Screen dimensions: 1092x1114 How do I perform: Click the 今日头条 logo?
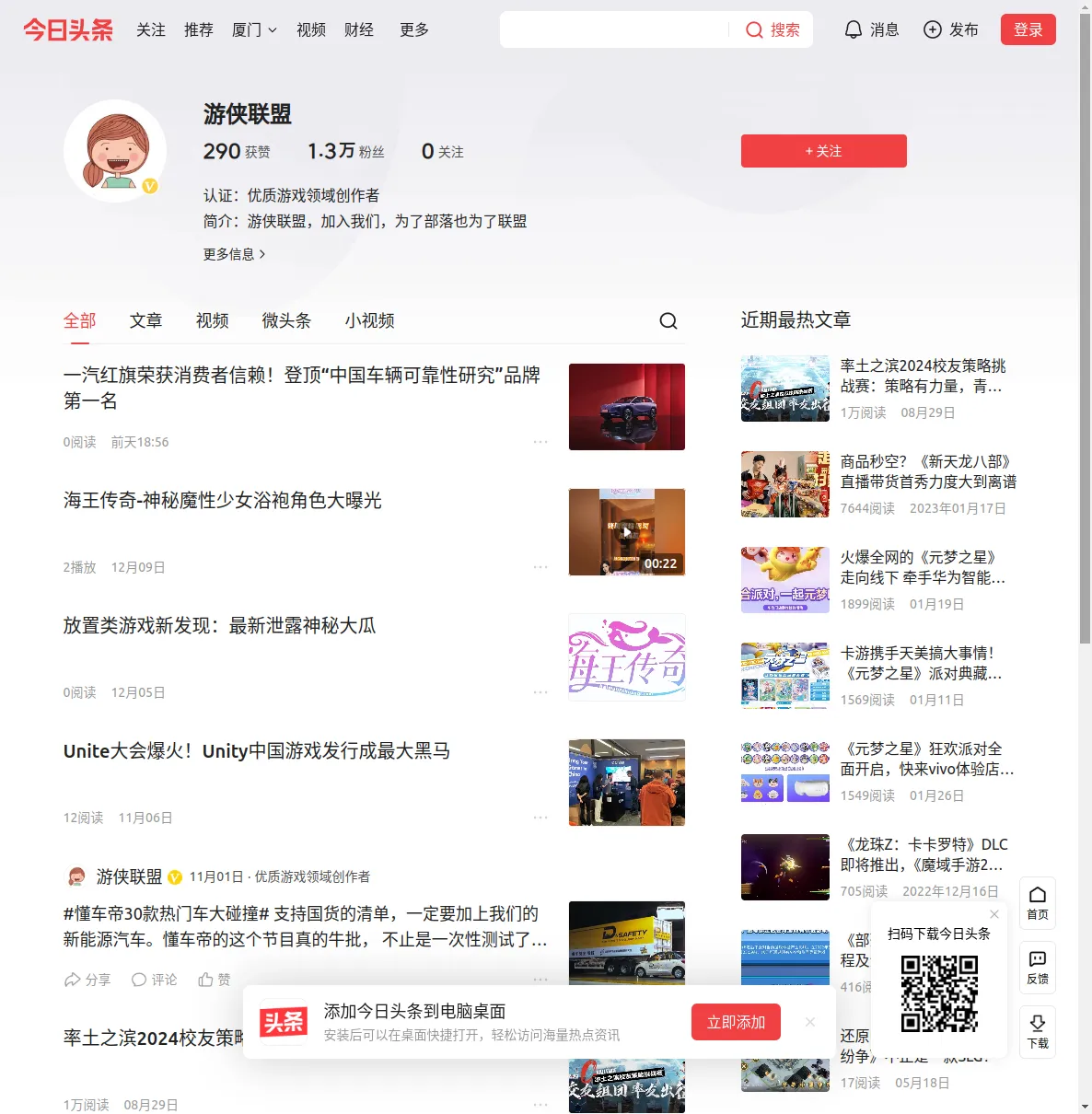pyautogui.click(x=68, y=29)
